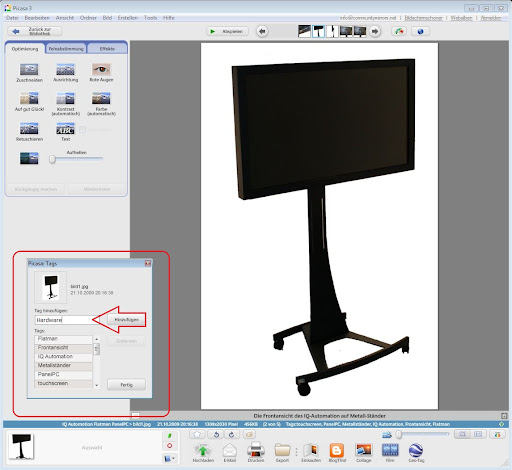
Task: Click the Hochladen upload icon
Action: pyautogui.click(x=203, y=451)
